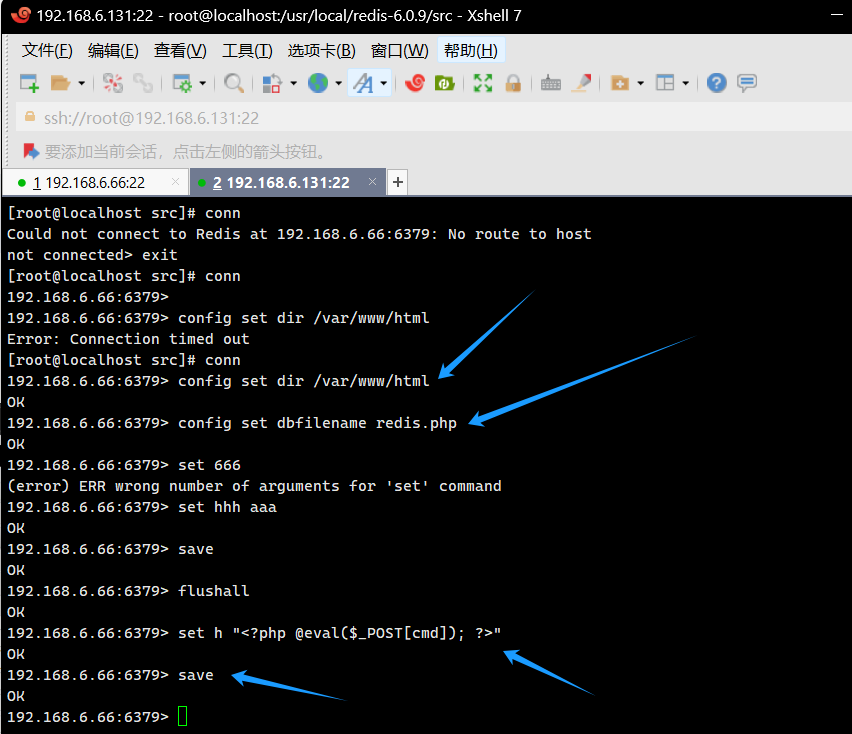Image resolution: width=852 pixels, height=734 pixels.
Task: Expand the Open Session dropdown arrow
Action: (x=82, y=83)
